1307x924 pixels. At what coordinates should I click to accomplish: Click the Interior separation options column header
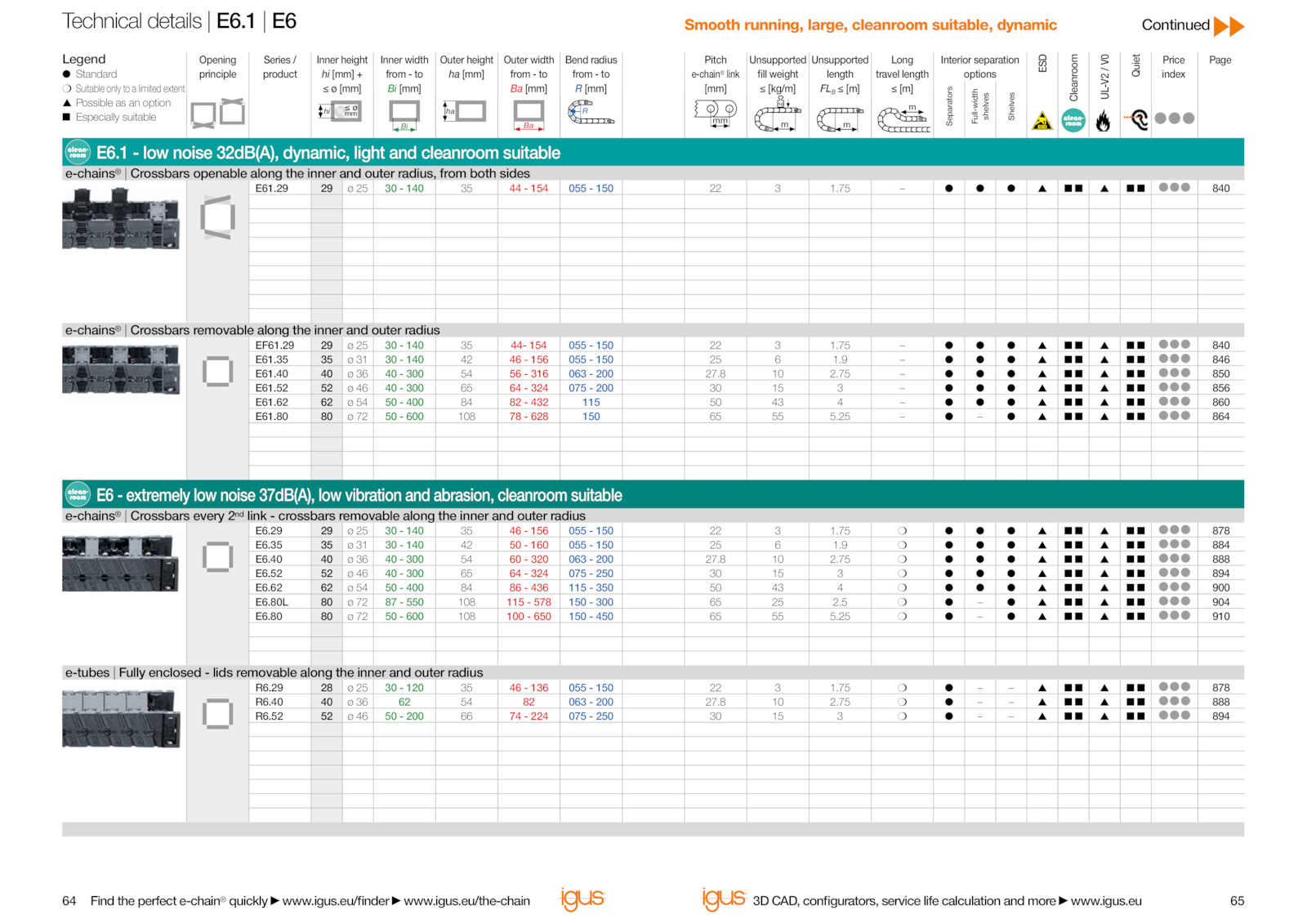[x=979, y=67]
